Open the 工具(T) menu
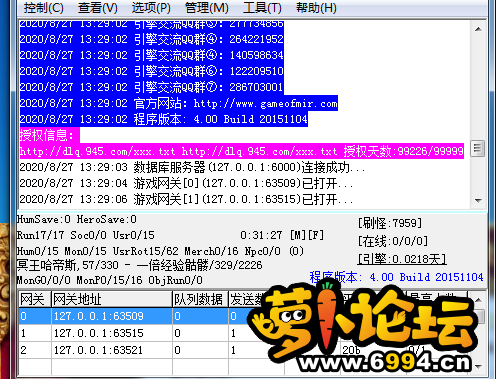This screenshot has height=379, width=496. tap(262, 8)
